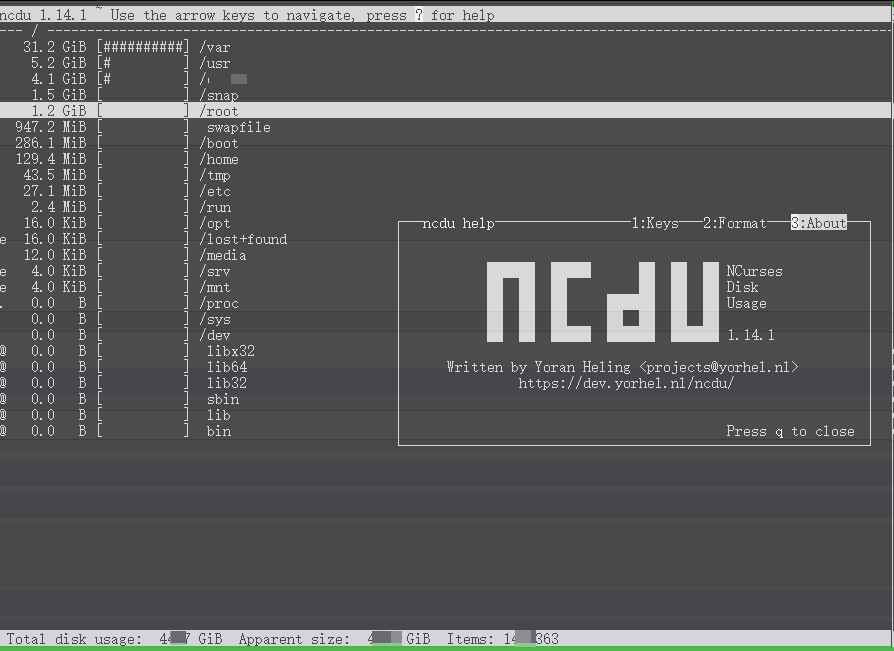Select the /usr directory row

[x=445, y=63]
